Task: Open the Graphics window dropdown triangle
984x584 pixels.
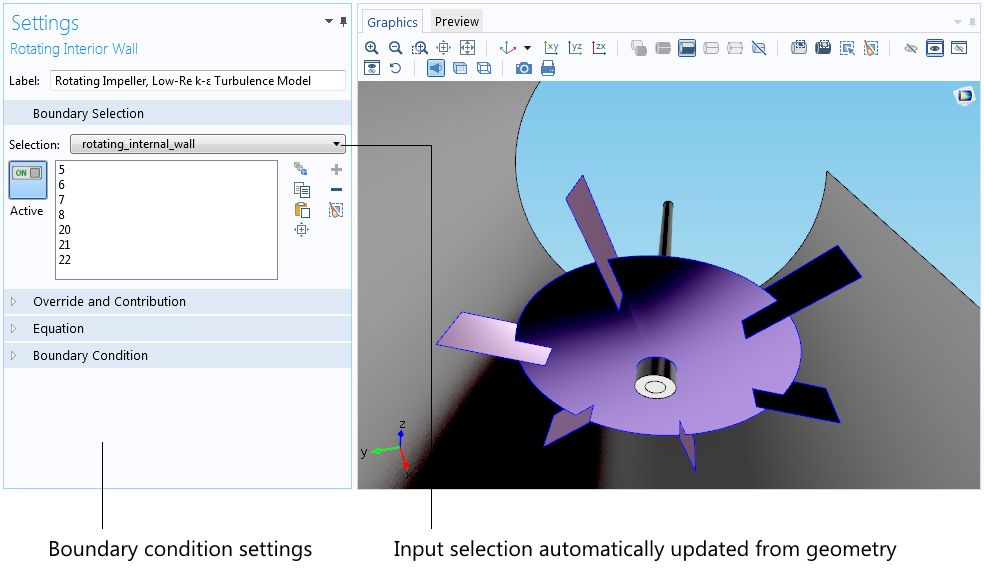Action: click(x=958, y=22)
